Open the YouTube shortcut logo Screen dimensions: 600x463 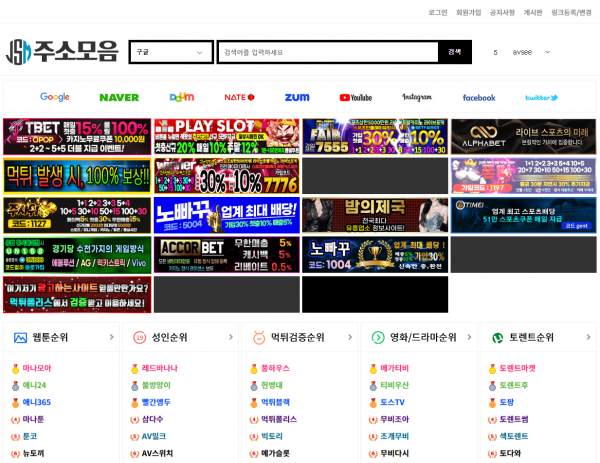click(x=356, y=98)
